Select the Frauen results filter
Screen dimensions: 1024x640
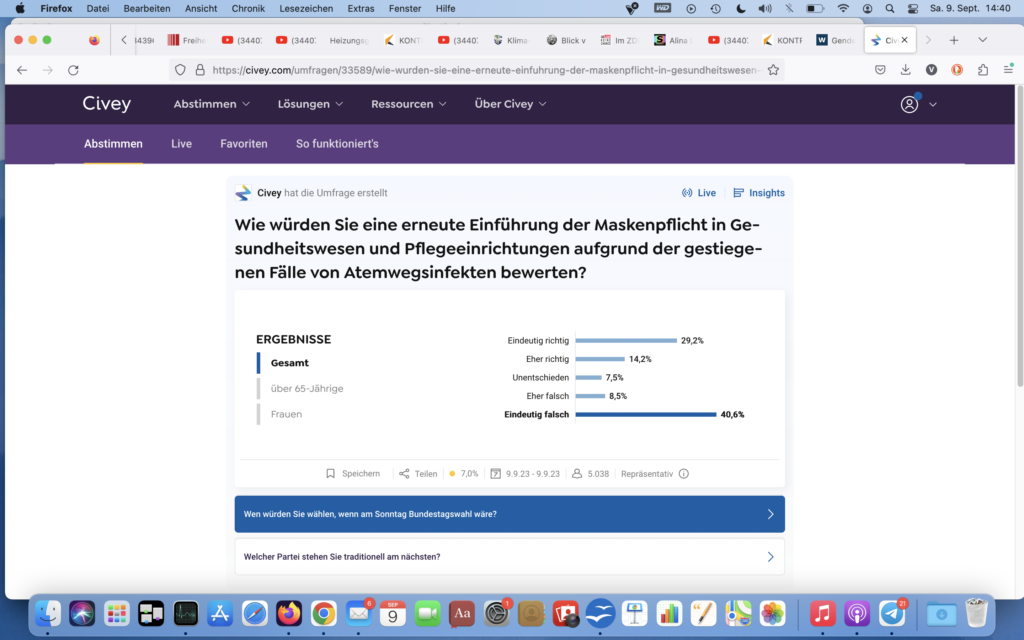tap(286, 414)
